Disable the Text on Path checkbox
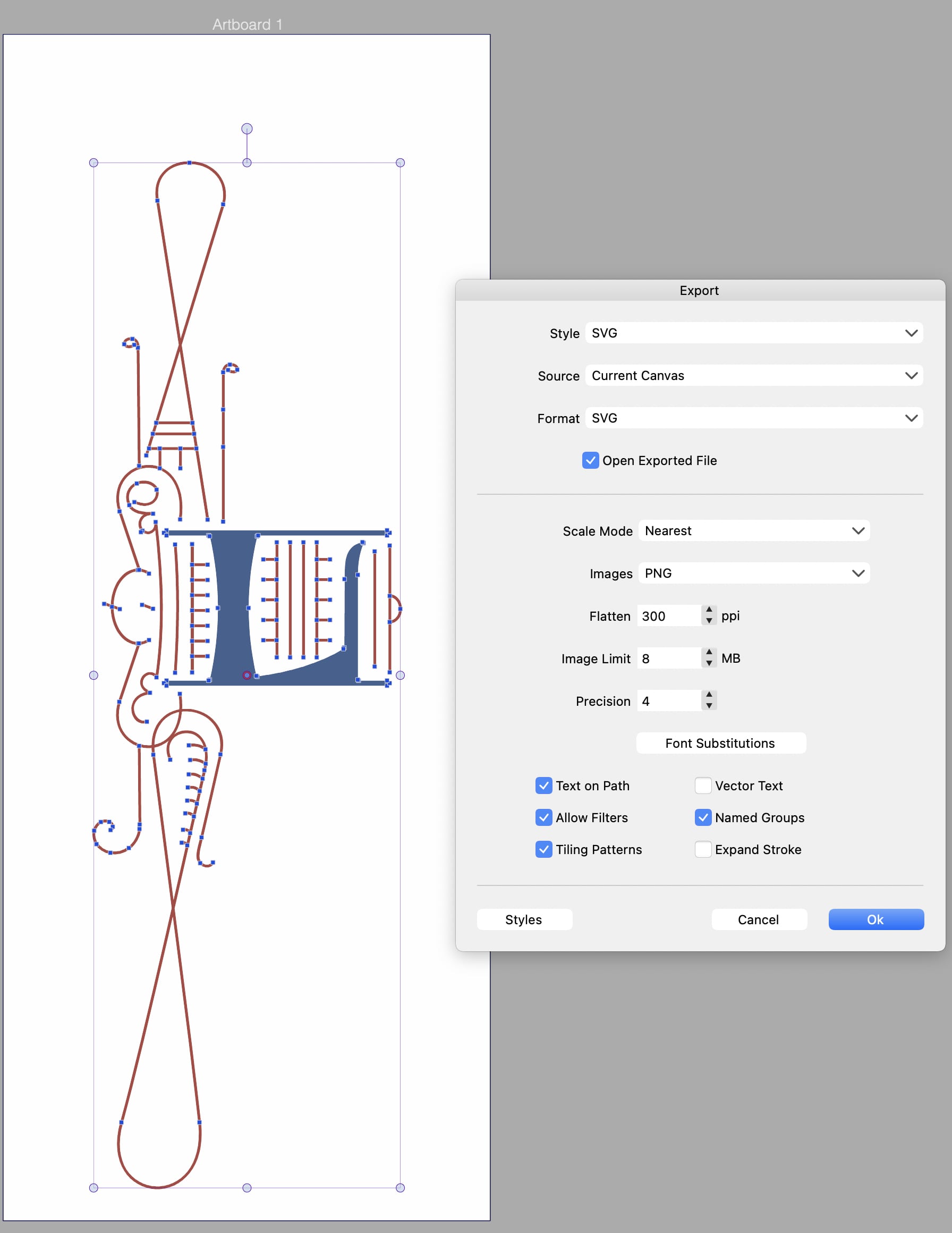Screen dimensions: 952x1233 [x=543, y=786]
